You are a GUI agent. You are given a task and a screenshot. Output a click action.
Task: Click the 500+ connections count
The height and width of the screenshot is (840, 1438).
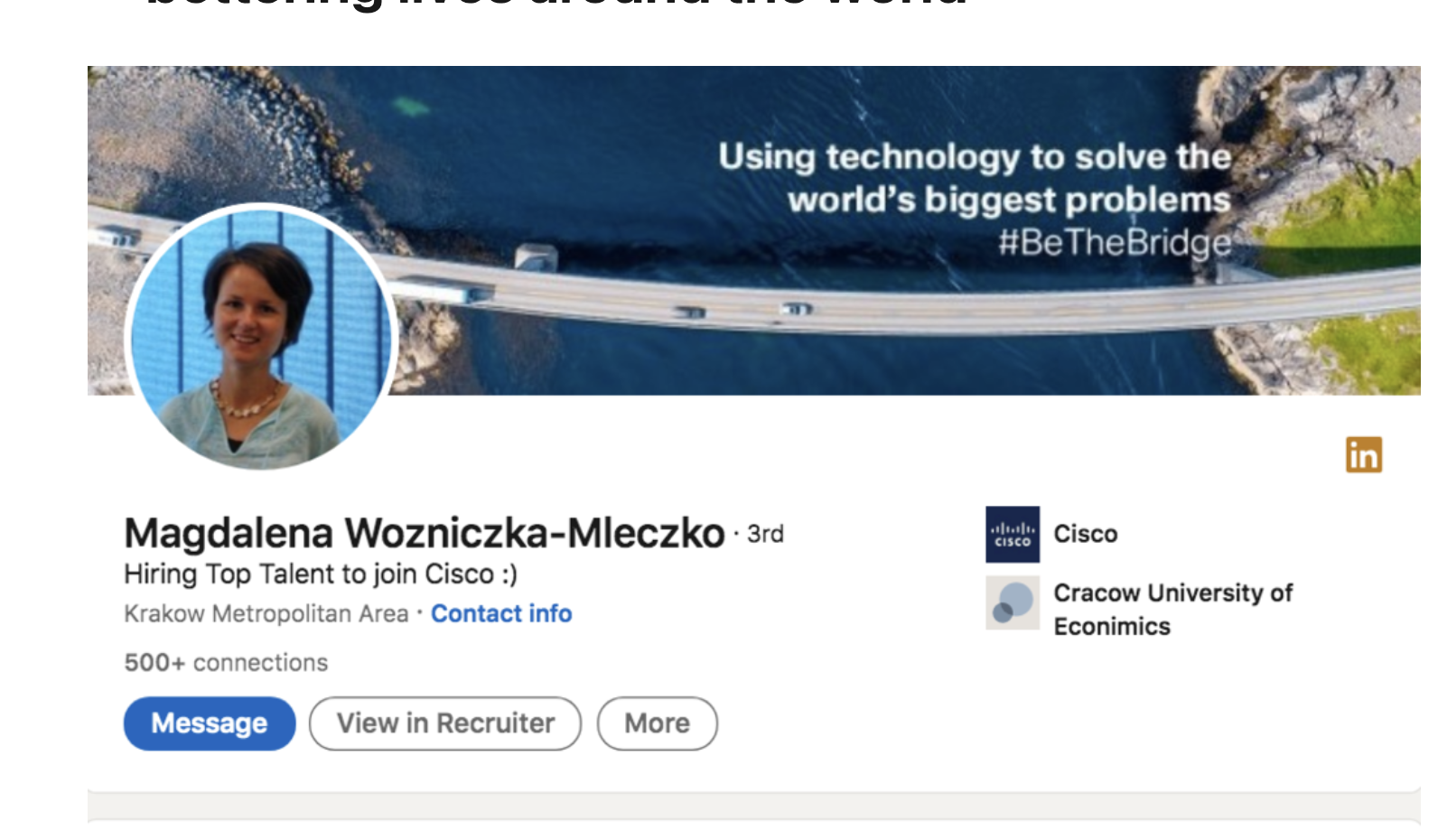(226, 663)
